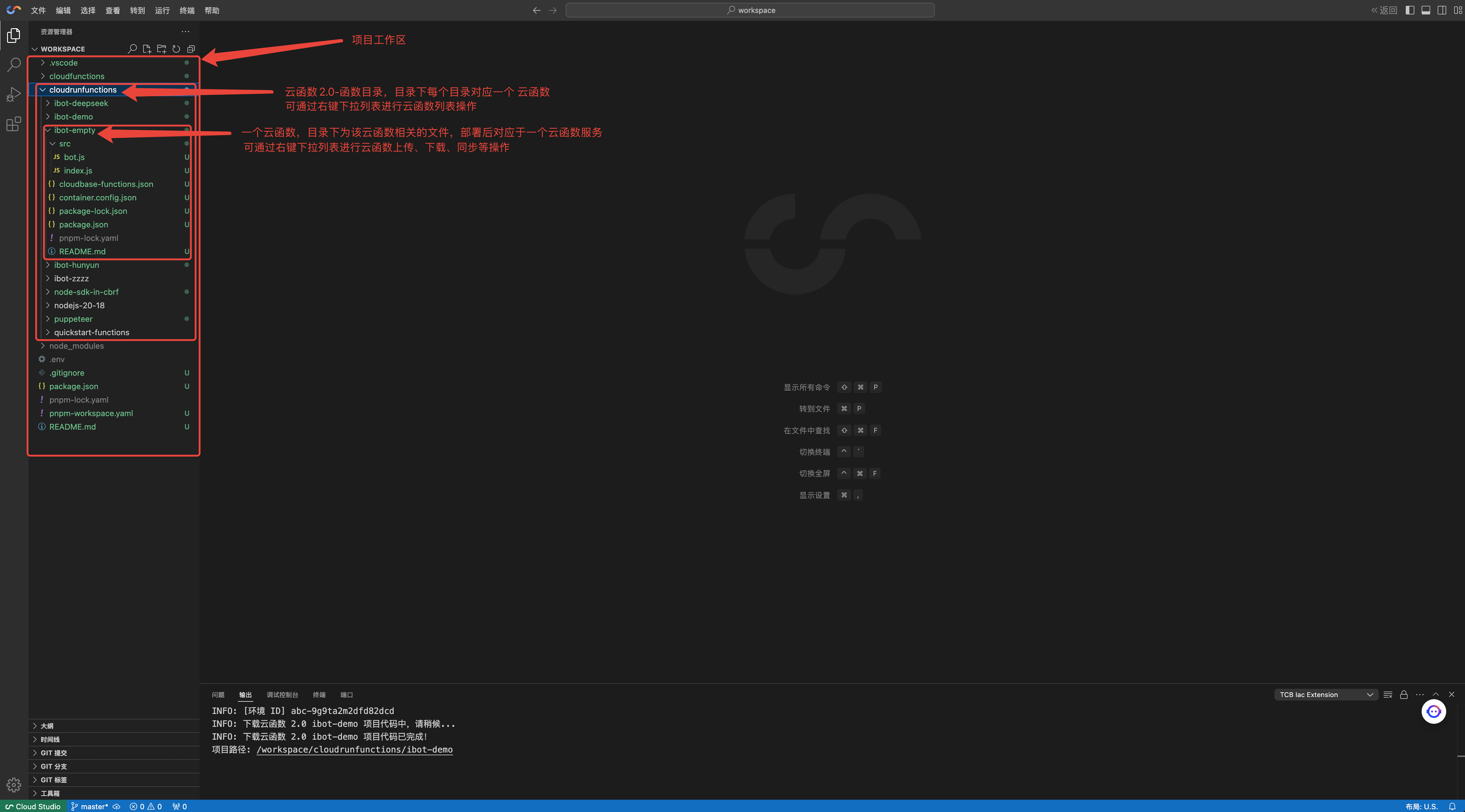Open the Search view in activity bar
The image size is (1465, 812).
click(14, 65)
